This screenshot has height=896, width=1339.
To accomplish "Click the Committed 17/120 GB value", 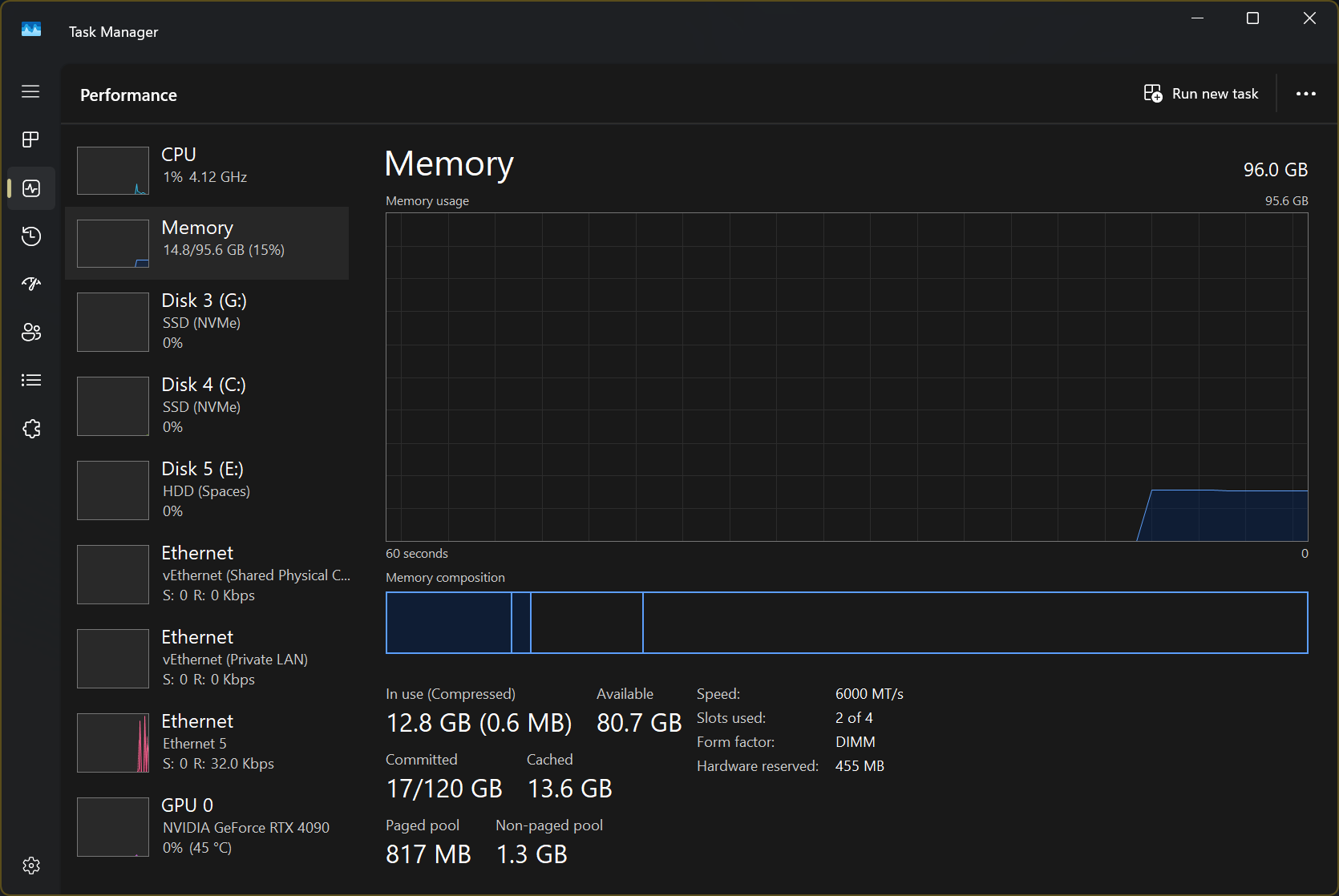I will (444, 789).
